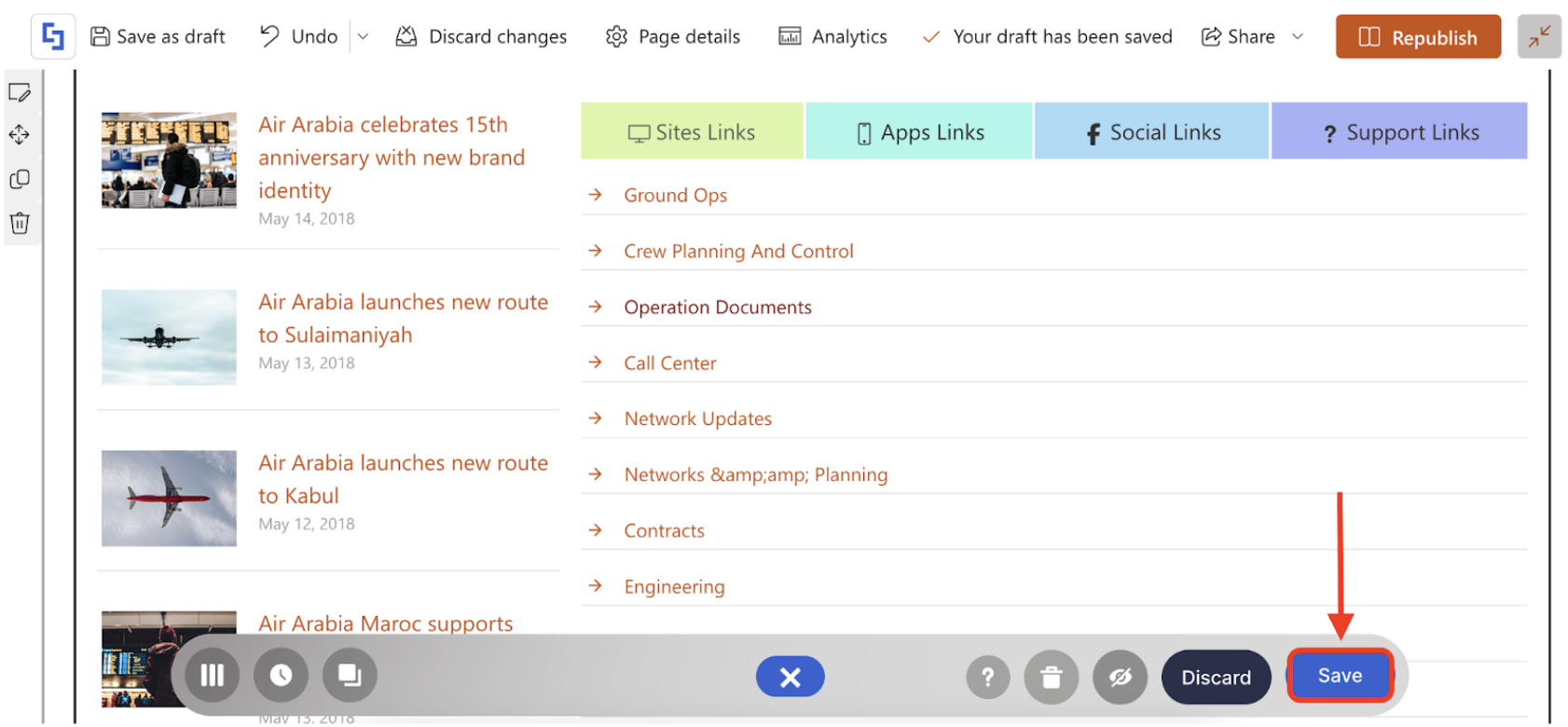The width and height of the screenshot is (1568, 727).
Task: Click the May 13, 2018 Sulaimaniyah date
Action: (307, 363)
